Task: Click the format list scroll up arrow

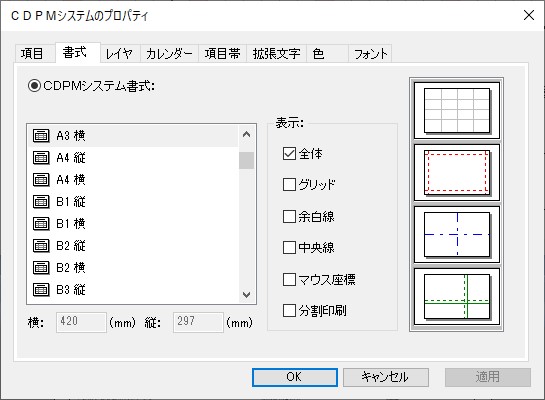Action: (x=246, y=134)
